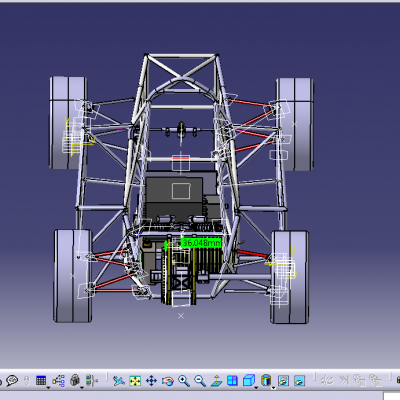
Task: Open the design table grid icon
Action: click(x=41, y=380)
